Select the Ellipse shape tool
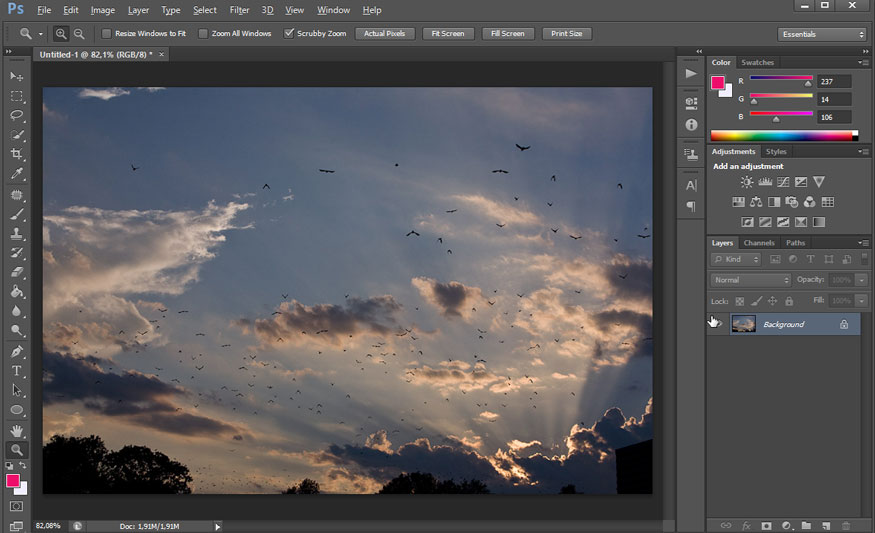 coord(16,410)
